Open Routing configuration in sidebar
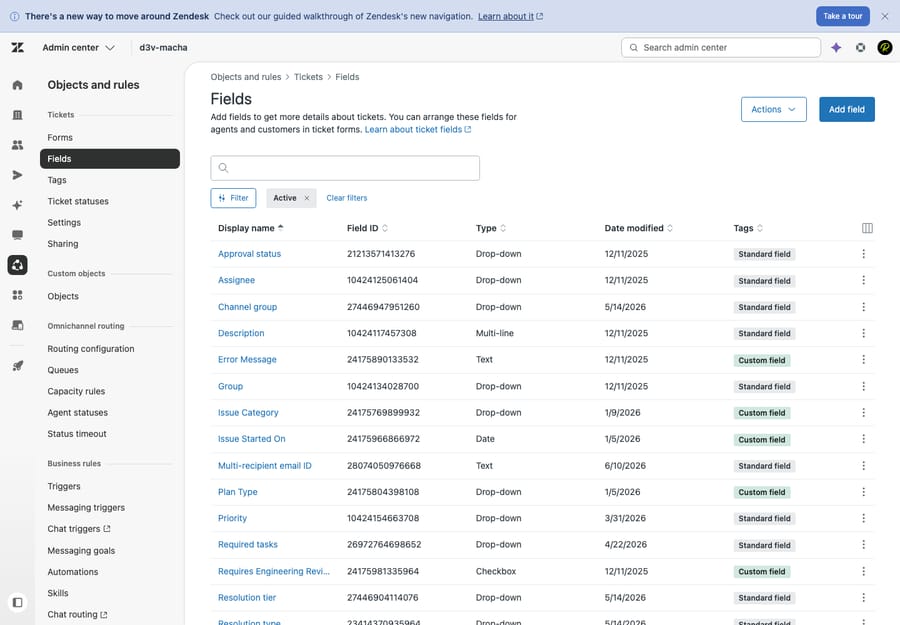Screen dimensions: 900x625 [91, 349]
